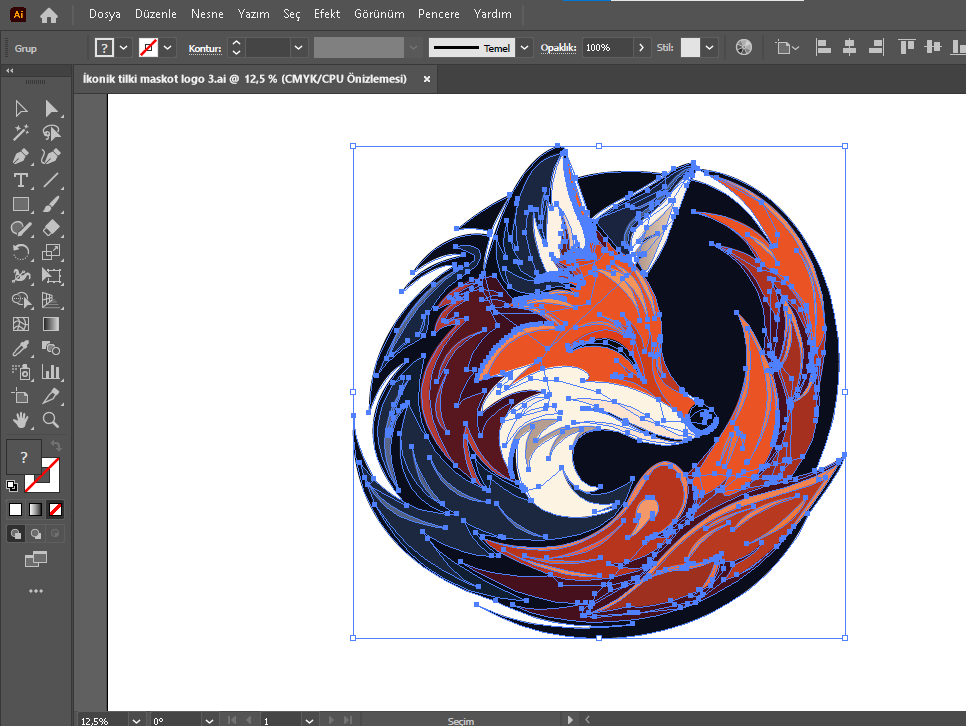
Task: Select the Pen tool
Action: point(21,157)
